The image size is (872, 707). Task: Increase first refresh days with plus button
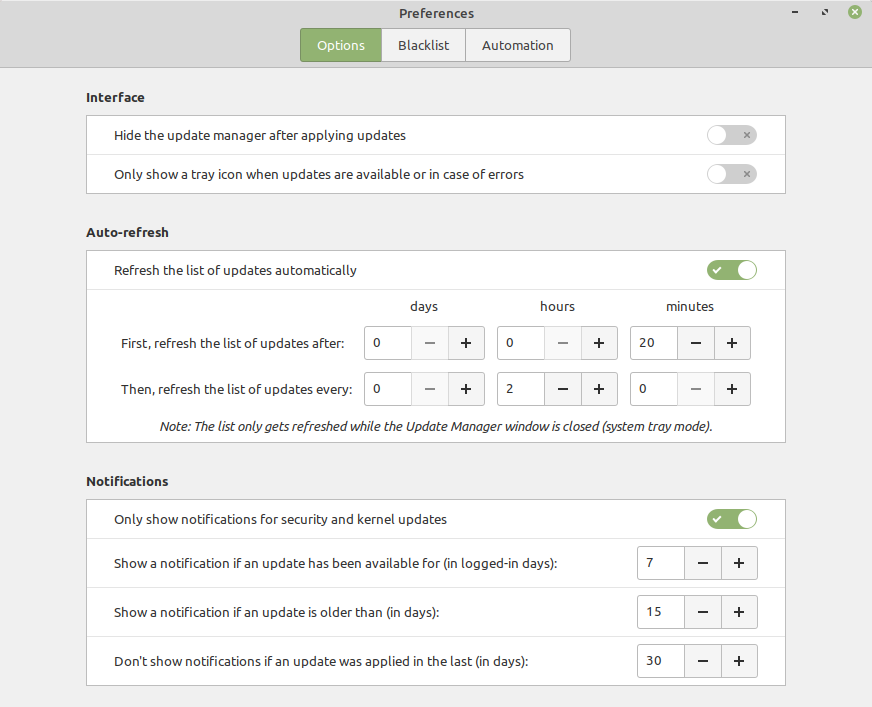pos(466,343)
